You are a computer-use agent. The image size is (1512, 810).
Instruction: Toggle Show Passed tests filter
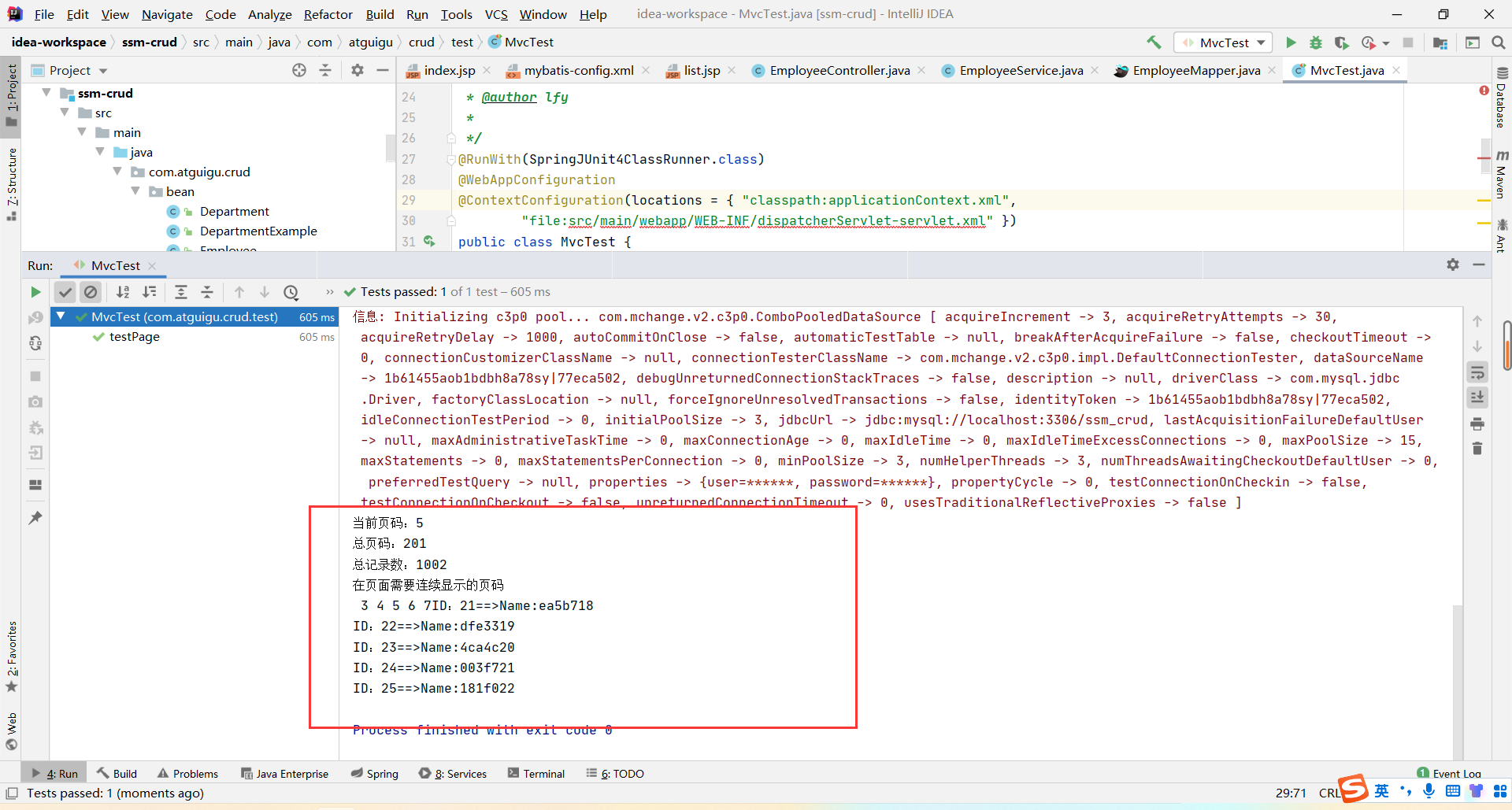coord(65,292)
